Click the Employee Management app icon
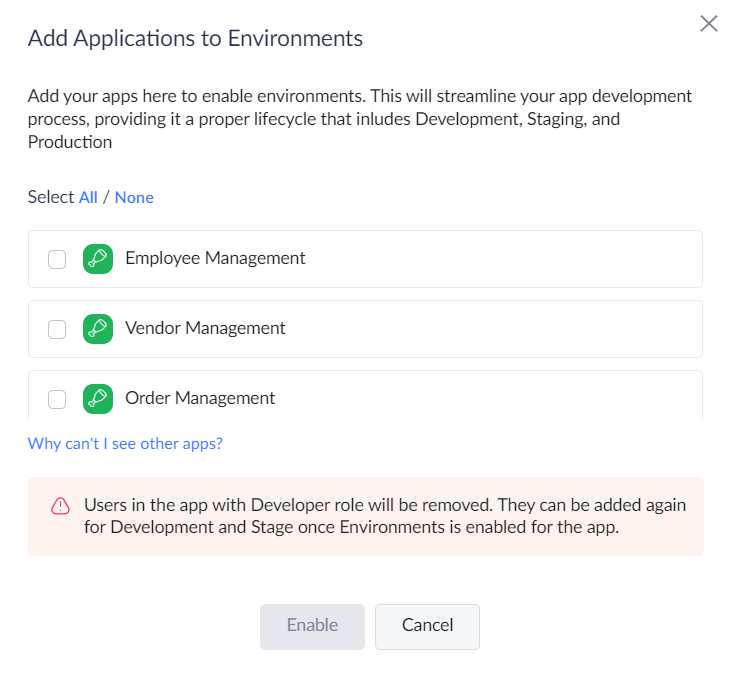 pyautogui.click(x=98, y=259)
